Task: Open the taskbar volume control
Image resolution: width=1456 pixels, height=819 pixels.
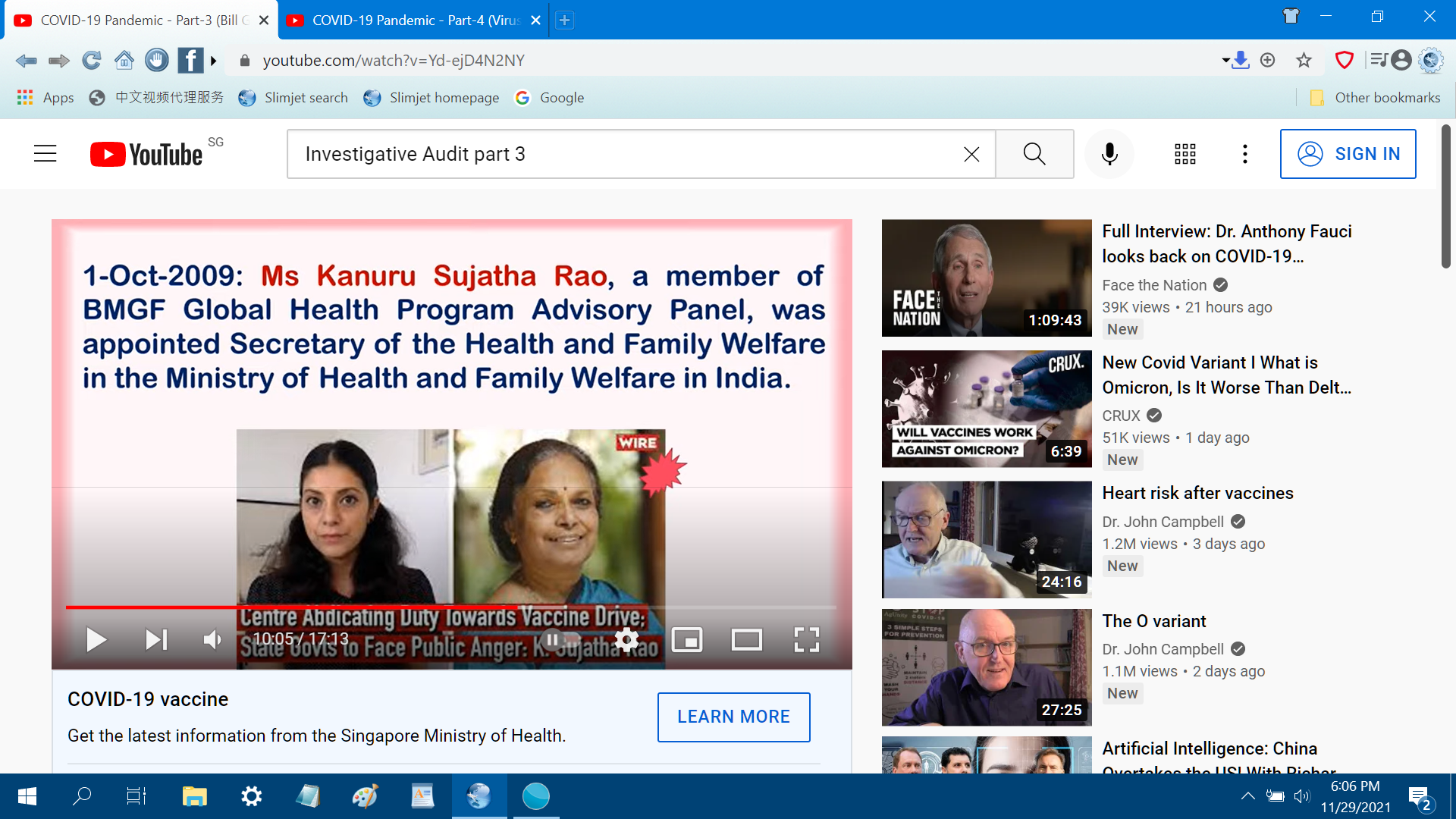Action: [1302, 796]
